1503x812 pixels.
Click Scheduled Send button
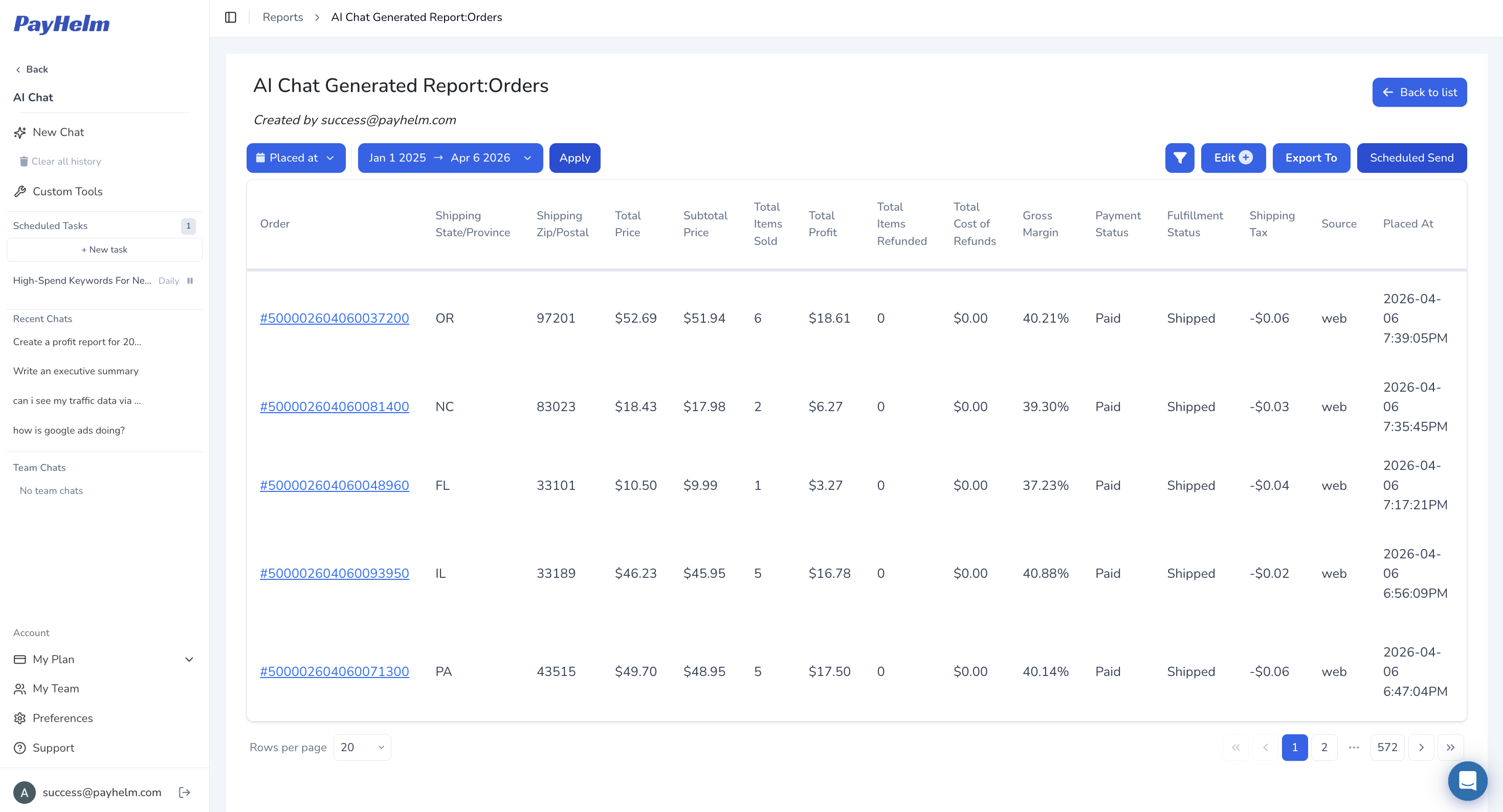(1411, 157)
